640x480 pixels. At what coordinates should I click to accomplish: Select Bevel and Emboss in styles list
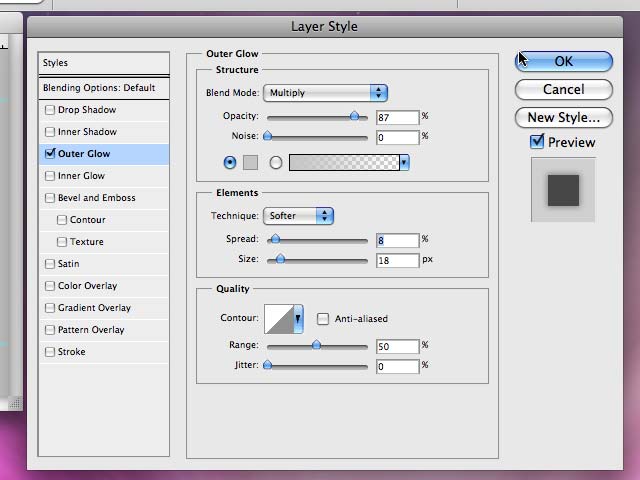coord(96,198)
